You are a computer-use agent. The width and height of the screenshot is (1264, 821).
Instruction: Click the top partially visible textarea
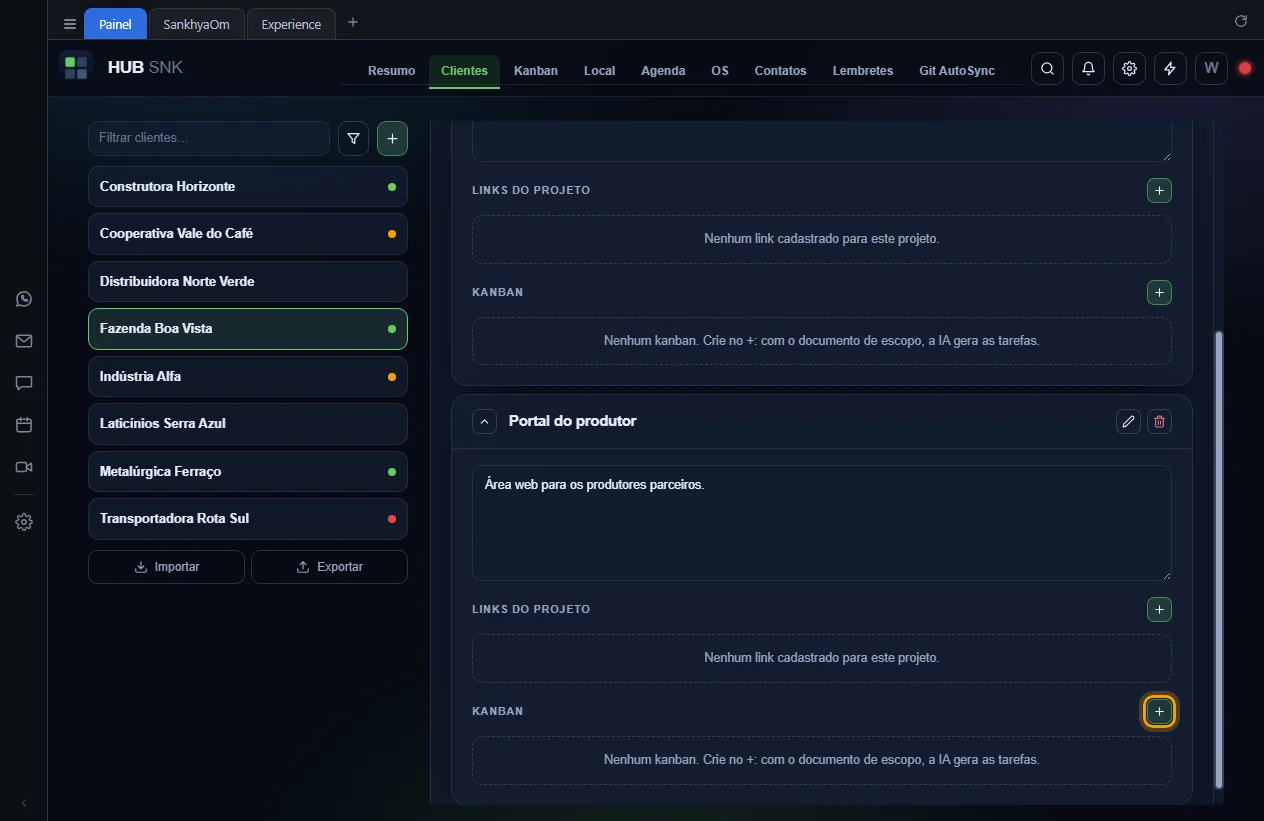(822, 141)
